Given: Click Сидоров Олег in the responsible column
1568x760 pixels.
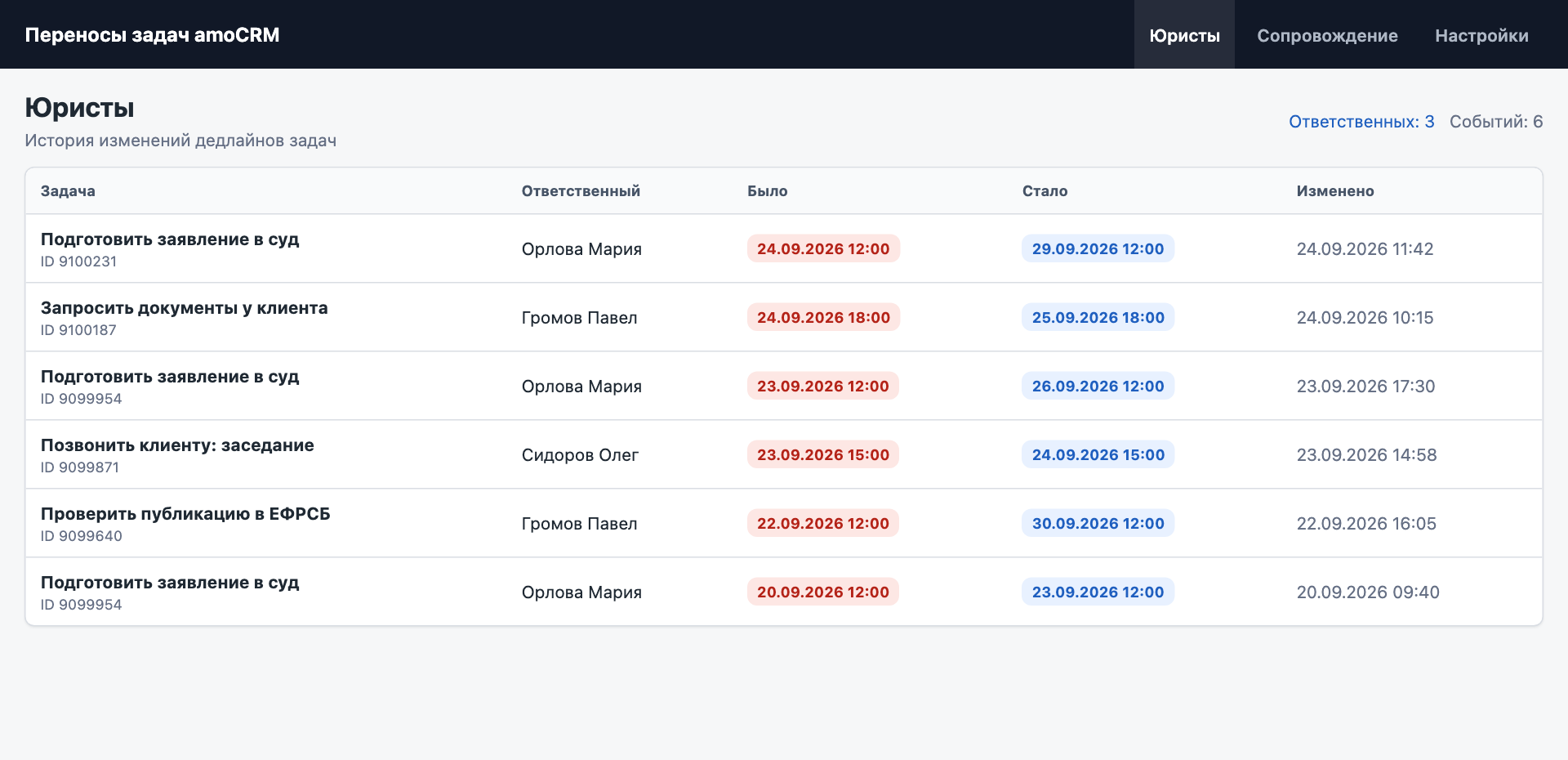Looking at the screenshot, I should click(x=580, y=455).
